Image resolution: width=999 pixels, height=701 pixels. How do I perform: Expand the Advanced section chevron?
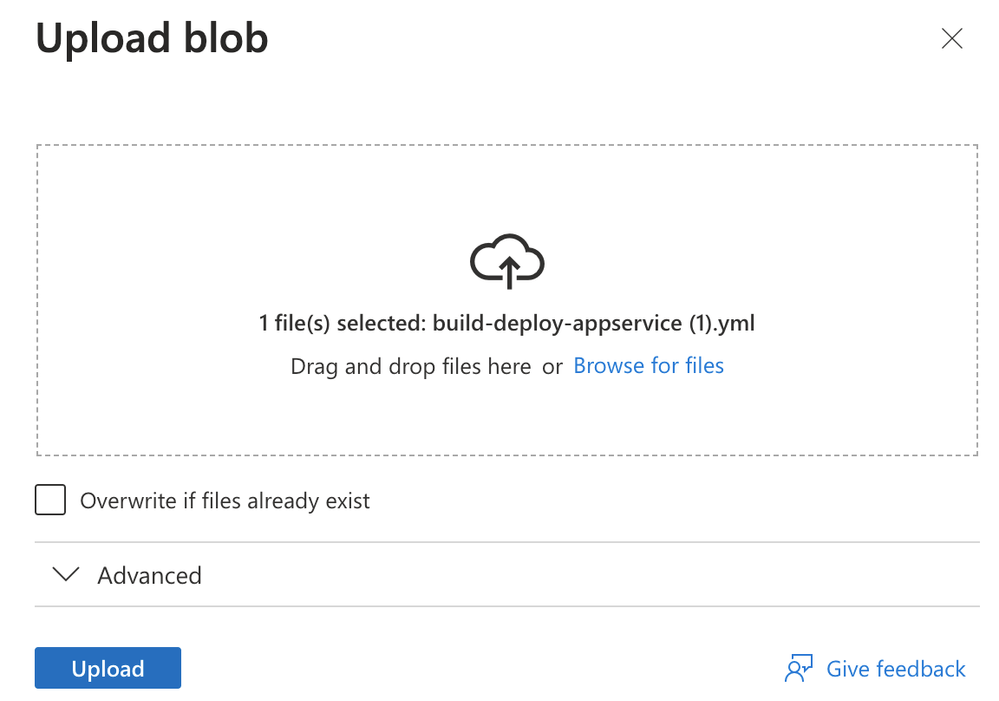click(66, 575)
